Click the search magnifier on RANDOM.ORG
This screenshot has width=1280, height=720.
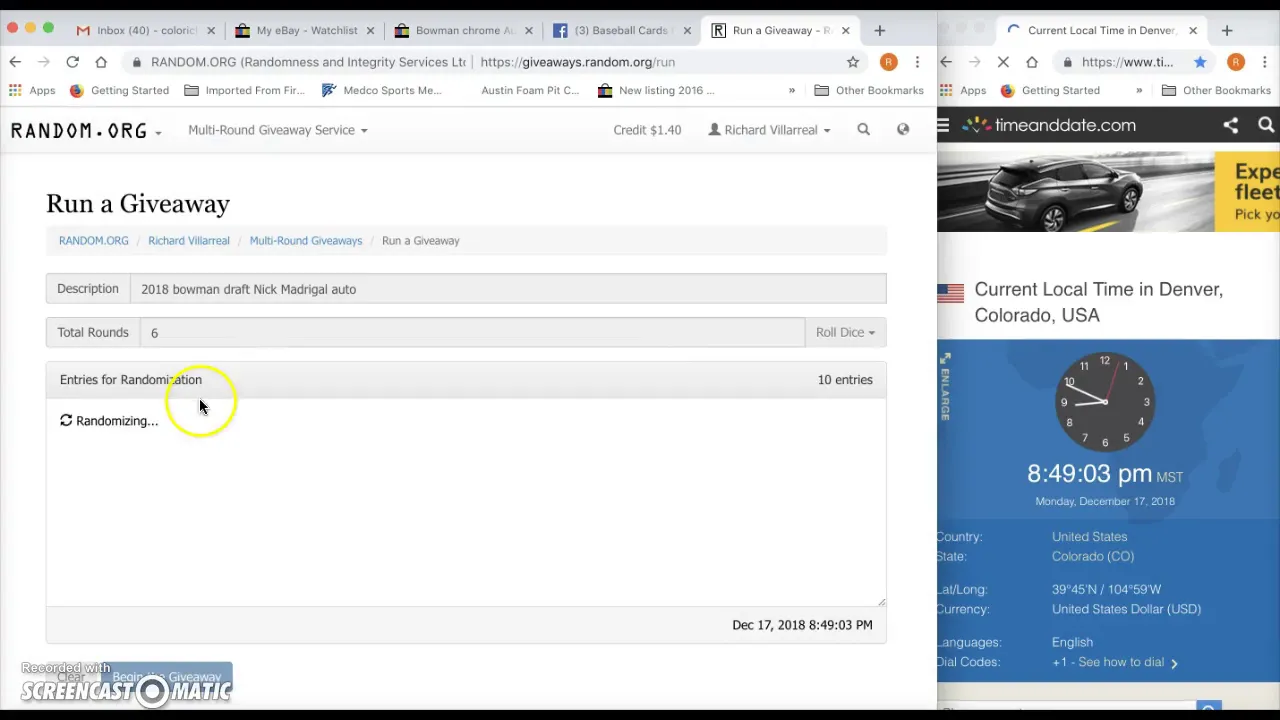tap(863, 129)
